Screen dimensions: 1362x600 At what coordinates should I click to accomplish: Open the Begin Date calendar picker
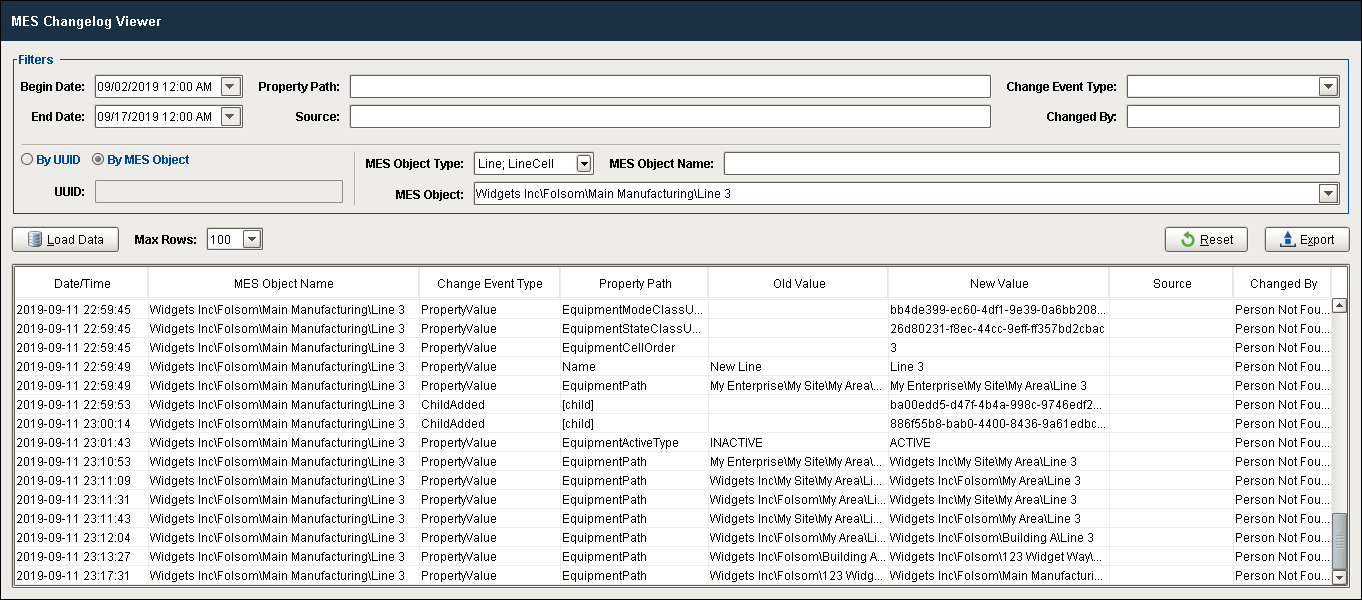click(231, 87)
